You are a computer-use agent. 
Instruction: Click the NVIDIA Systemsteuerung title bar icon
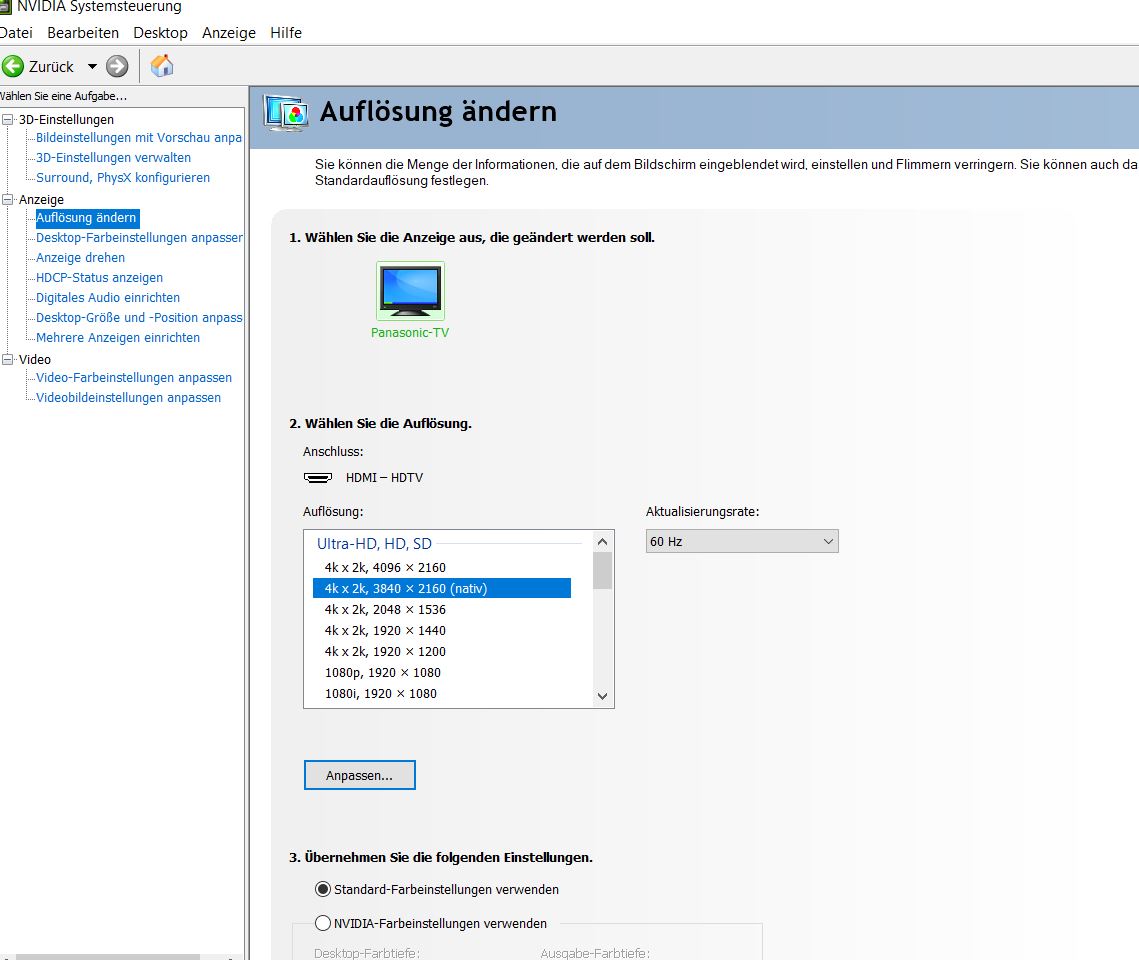6,7
